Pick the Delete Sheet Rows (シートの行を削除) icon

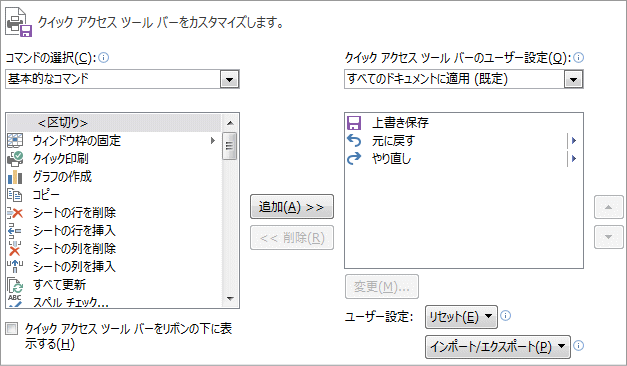coord(15,213)
